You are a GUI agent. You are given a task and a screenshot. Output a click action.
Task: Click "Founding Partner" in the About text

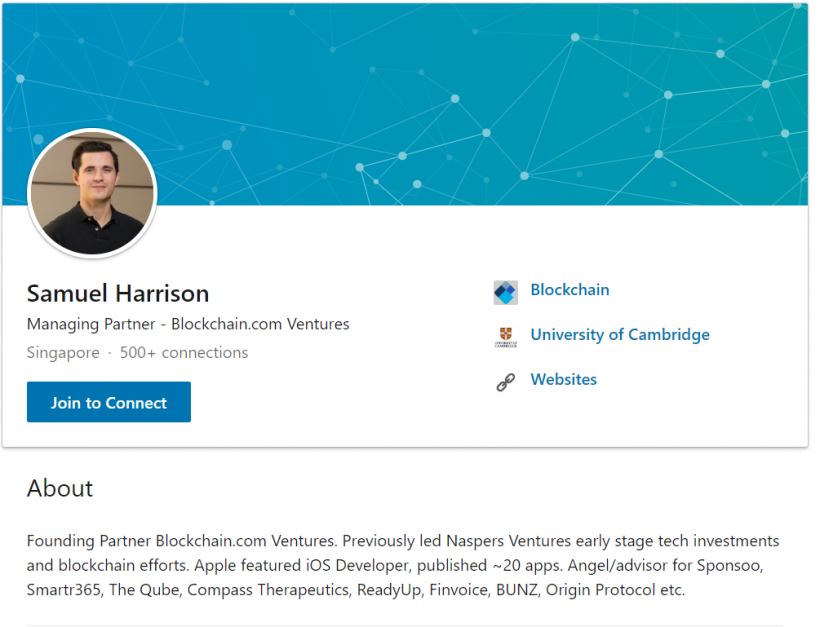click(89, 541)
